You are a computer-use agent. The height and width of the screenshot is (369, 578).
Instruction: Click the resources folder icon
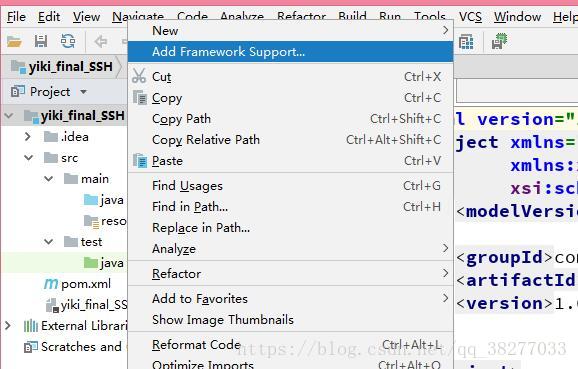tap(91, 221)
